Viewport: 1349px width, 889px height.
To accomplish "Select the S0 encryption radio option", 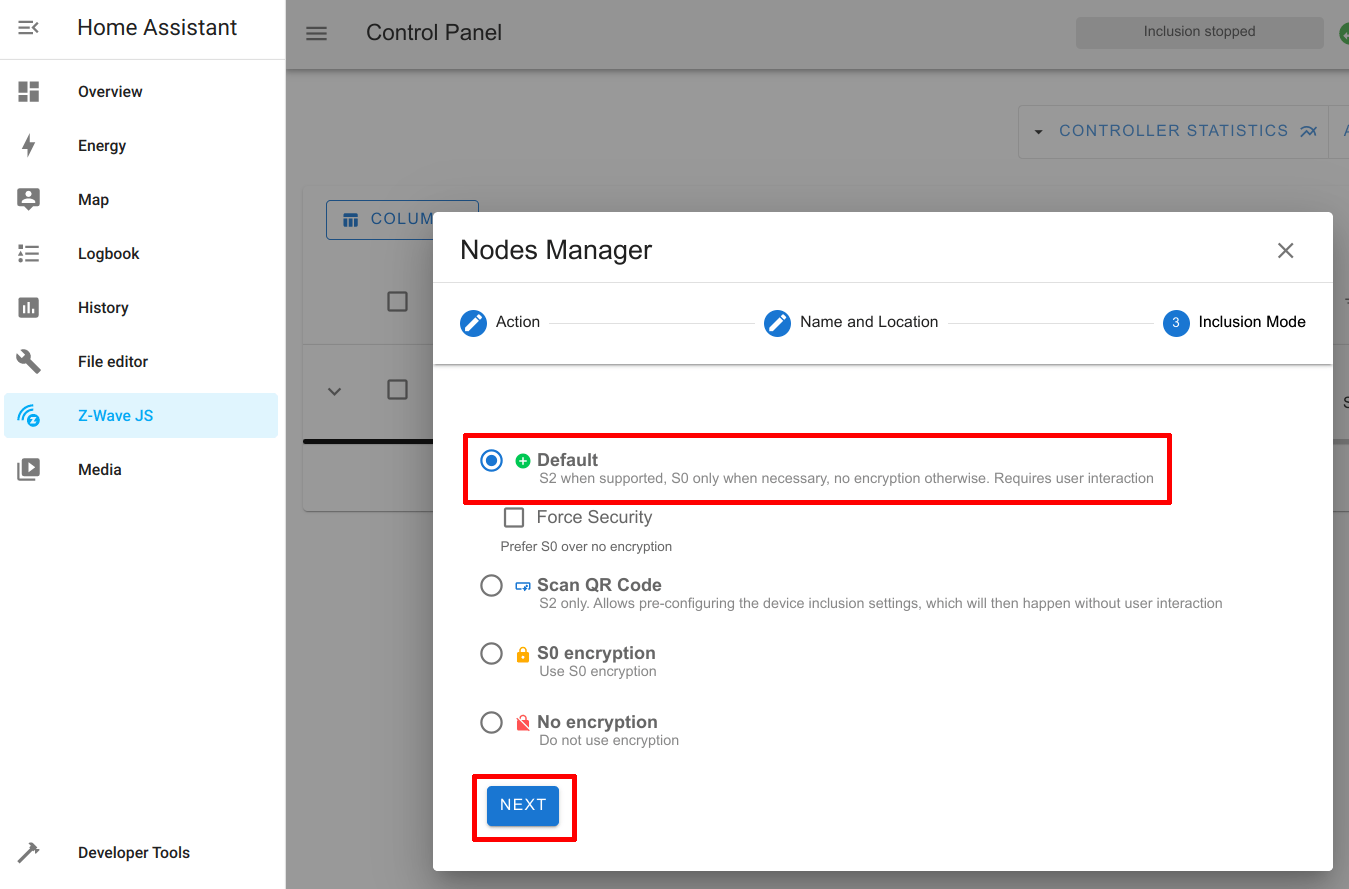I will point(491,653).
